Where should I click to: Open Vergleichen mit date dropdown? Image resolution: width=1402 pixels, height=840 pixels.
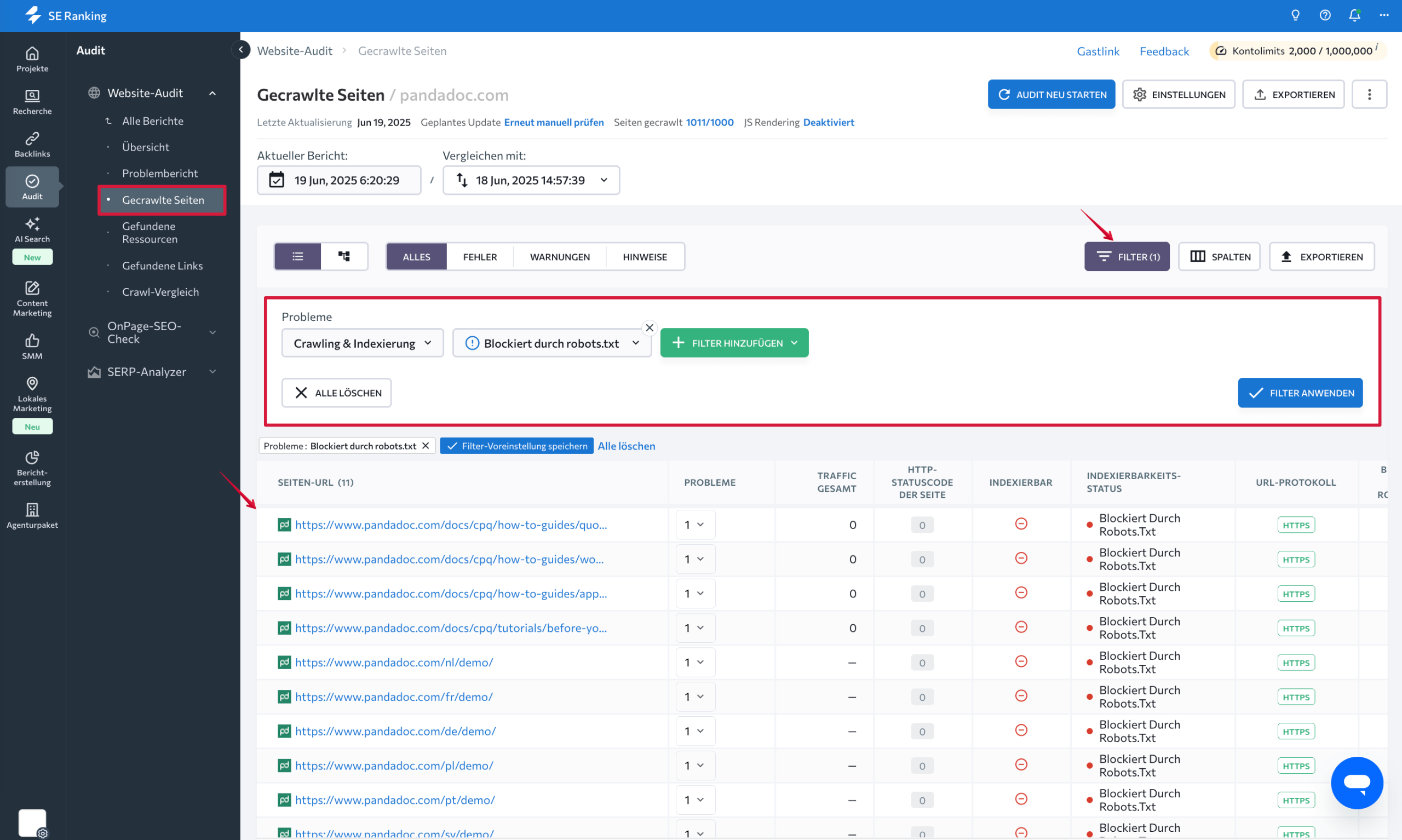tap(531, 180)
